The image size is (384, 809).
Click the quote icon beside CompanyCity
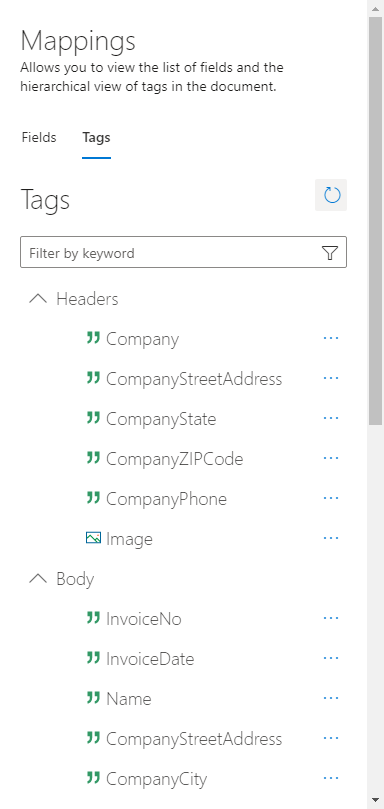tap(93, 778)
